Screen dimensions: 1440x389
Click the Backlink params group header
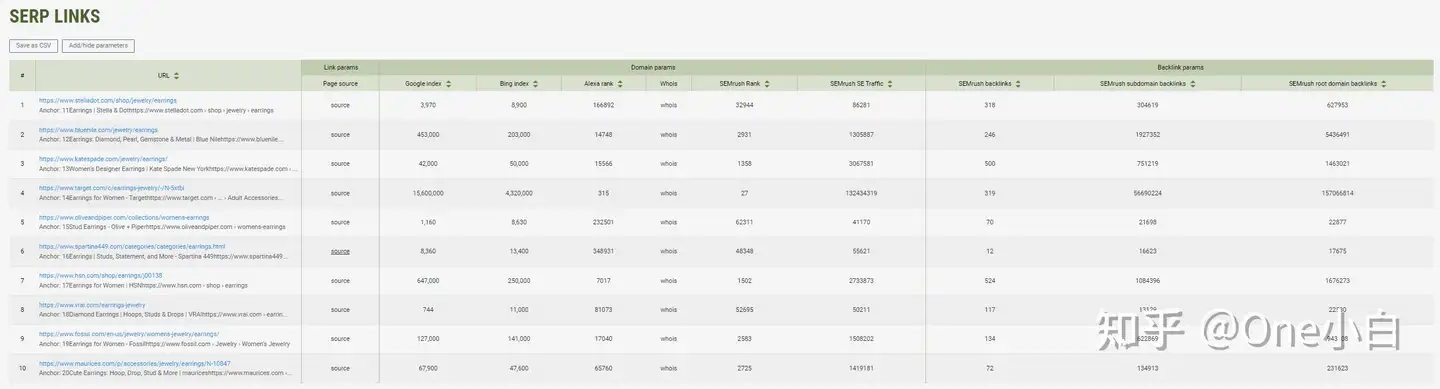[1180, 67]
